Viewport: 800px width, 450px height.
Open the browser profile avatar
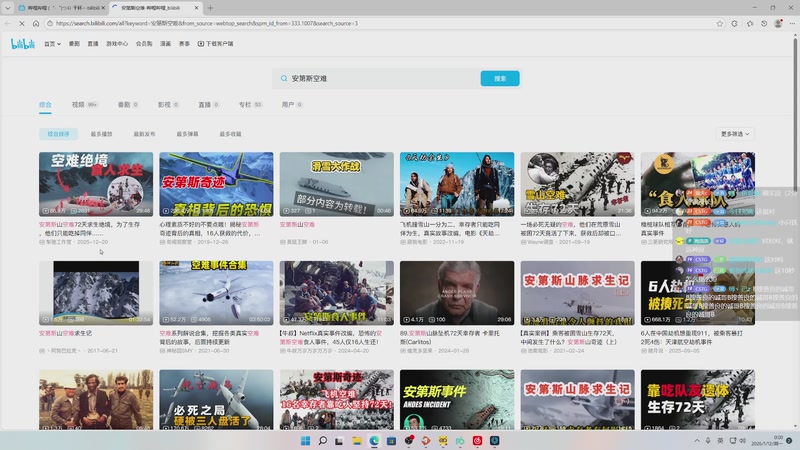click(778, 23)
